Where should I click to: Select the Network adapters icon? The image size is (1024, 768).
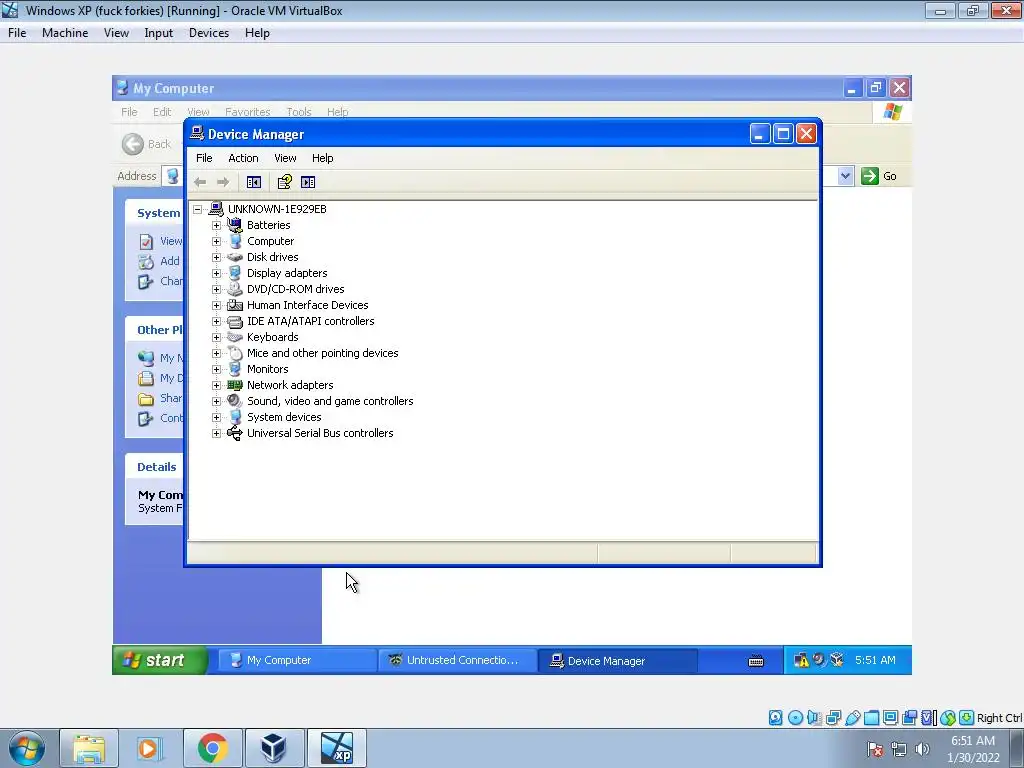click(234, 385)
